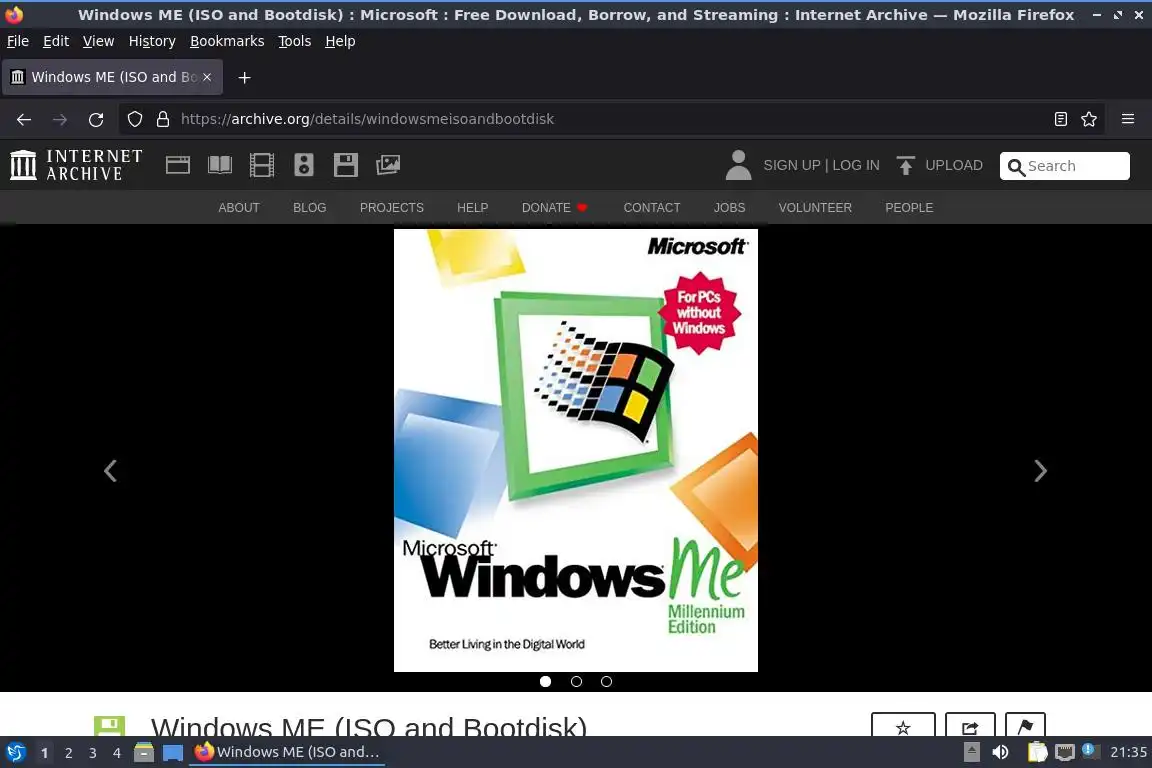Open the ABOUT page link

pos(239,208)
